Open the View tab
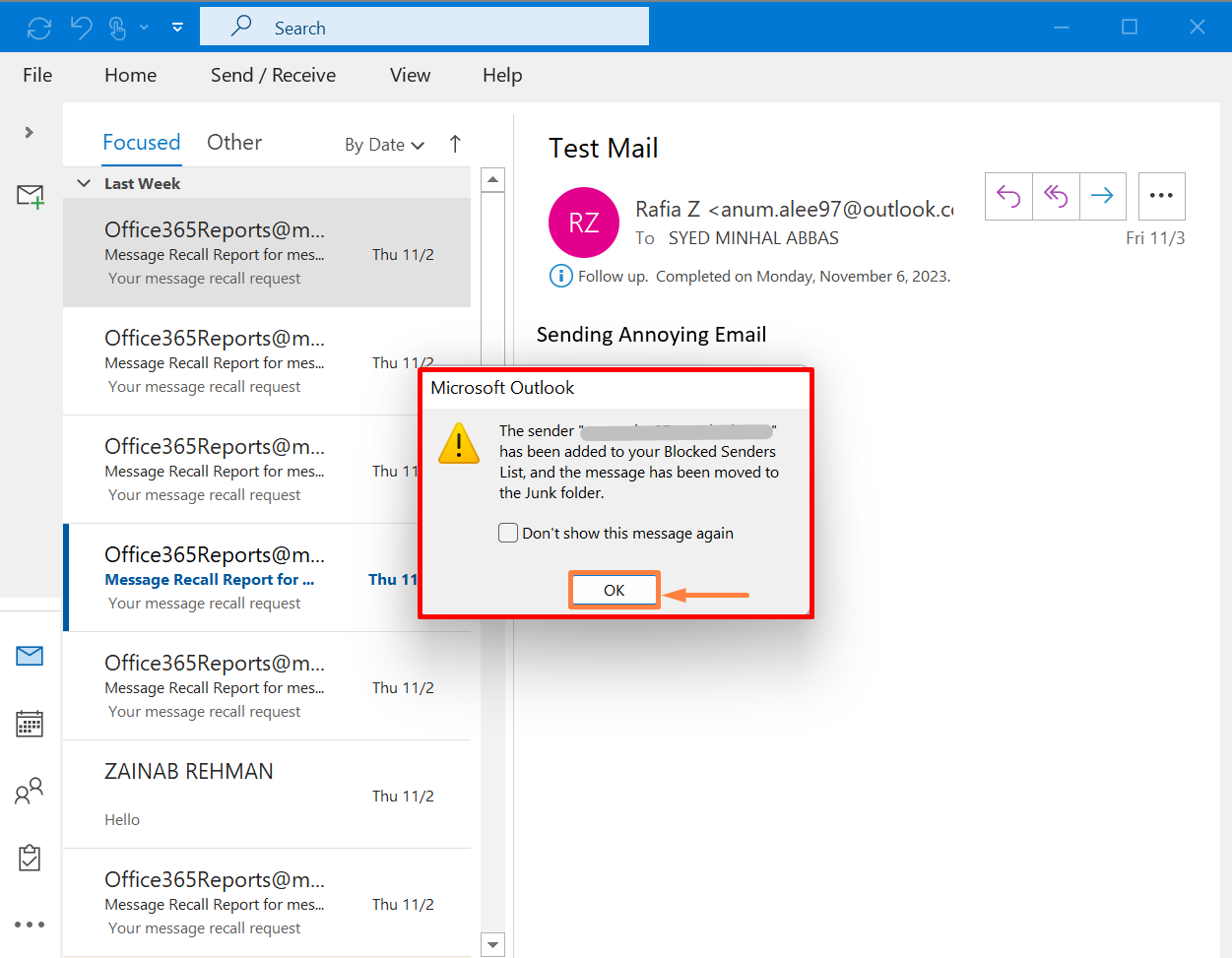Image resolution: width=1232 pixels, height=958 pixels. (x=410, y=75)
